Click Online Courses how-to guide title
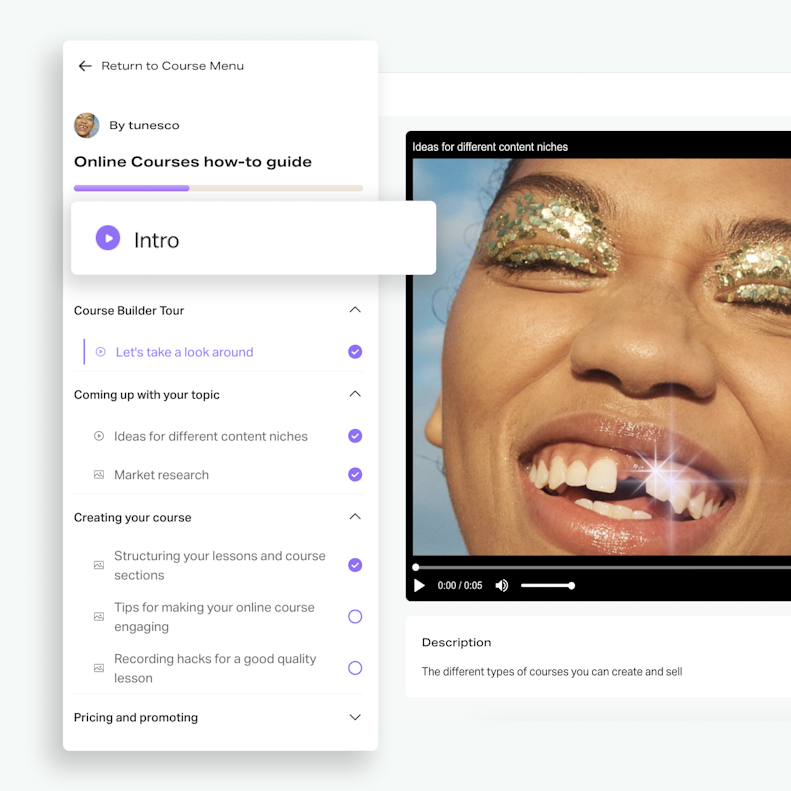 pos(193,162)
